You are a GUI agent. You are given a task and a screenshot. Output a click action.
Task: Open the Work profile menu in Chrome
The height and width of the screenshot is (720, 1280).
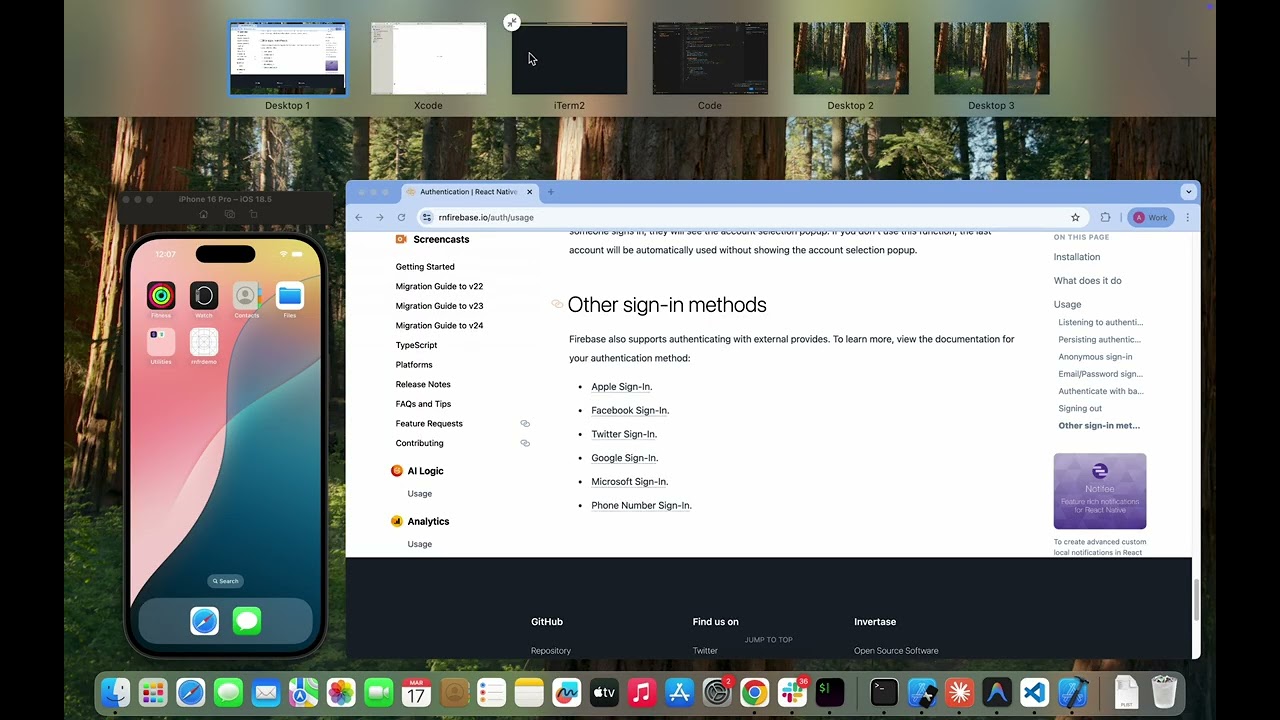(x=1150, y=217)
